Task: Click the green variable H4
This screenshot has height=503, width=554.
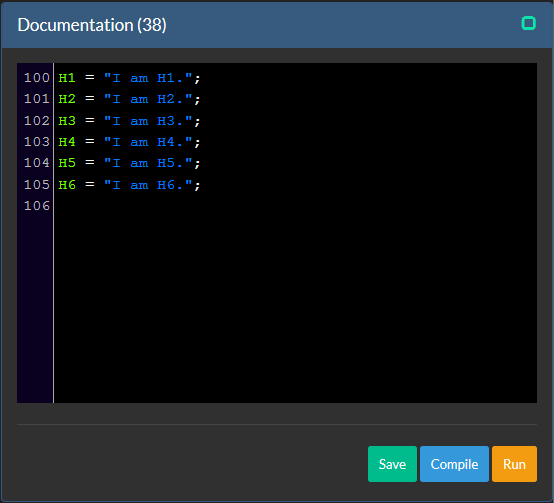Action: [x=67, y=142]
